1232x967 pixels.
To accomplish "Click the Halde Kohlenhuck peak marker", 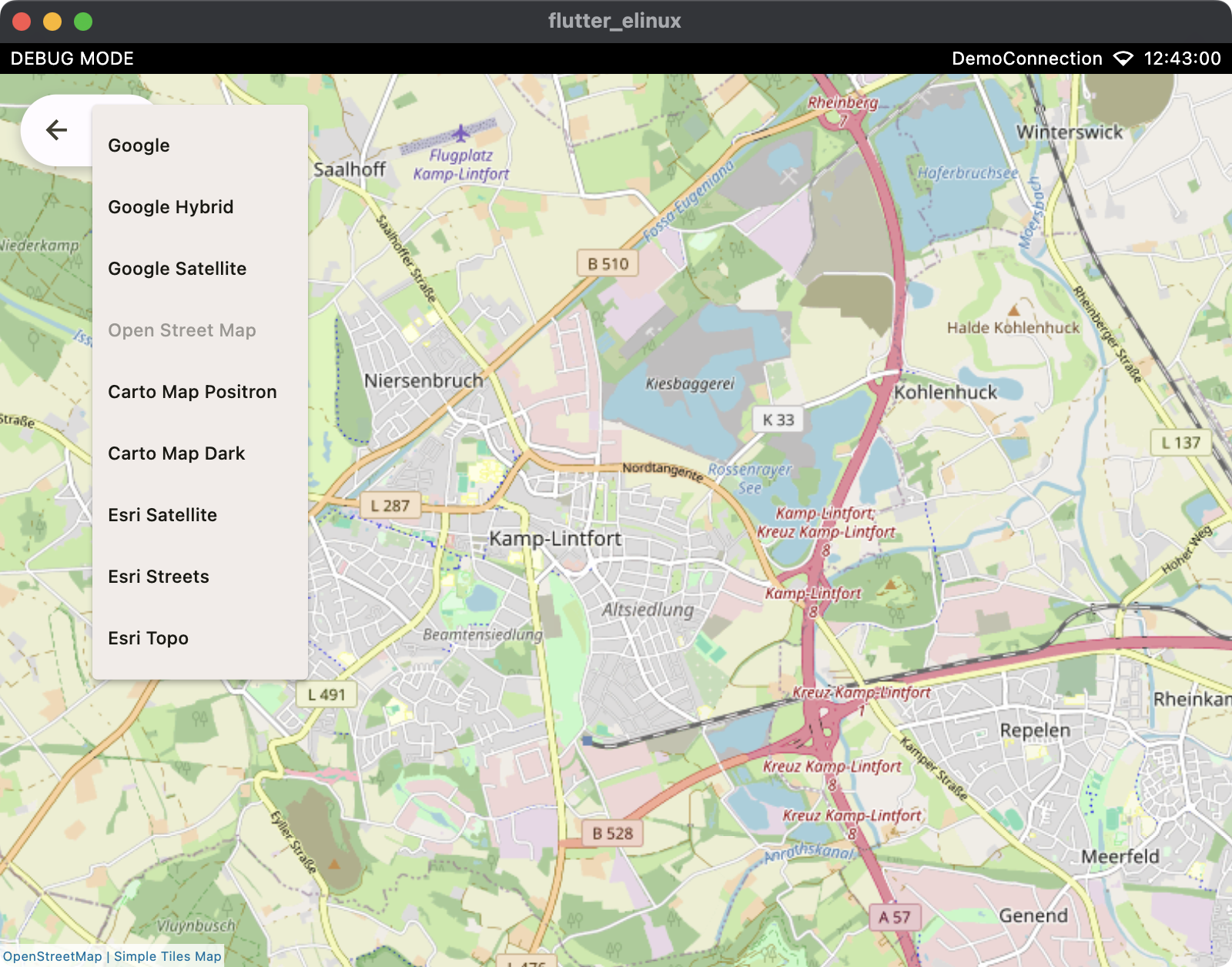I will (1013, 310).
